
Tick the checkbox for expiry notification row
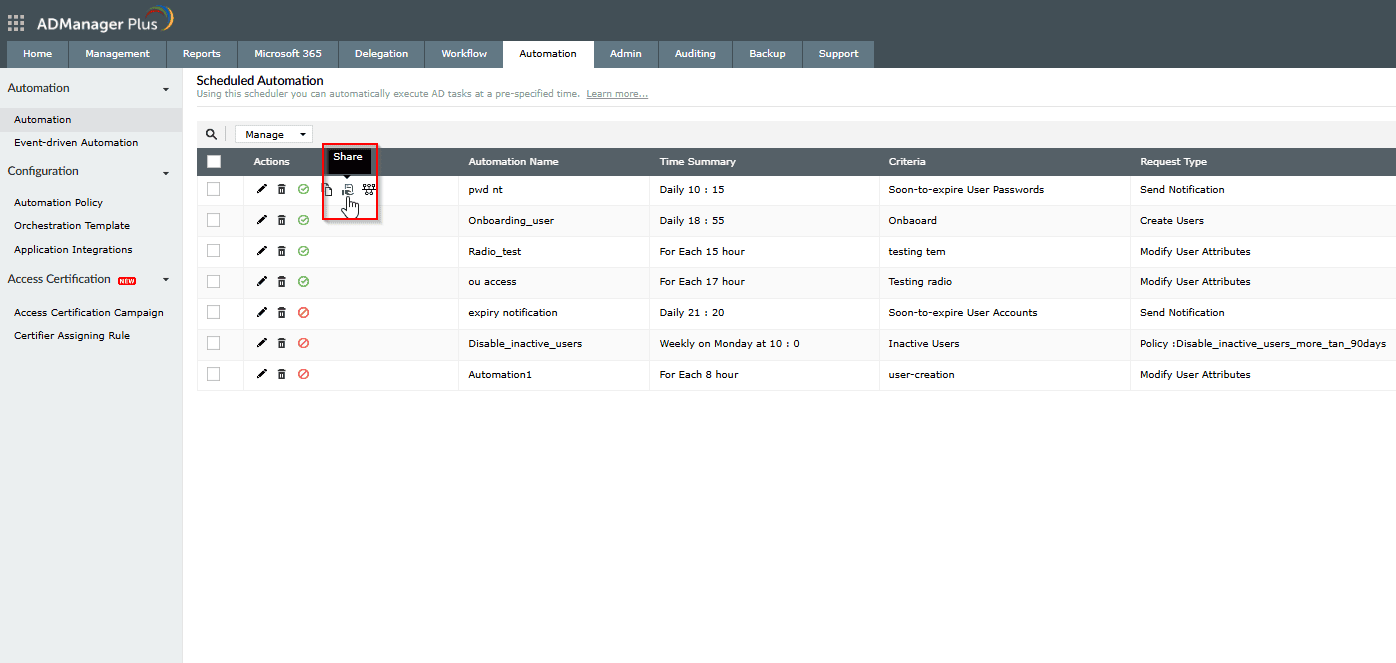pyautogui.click(x=214, y=313)
